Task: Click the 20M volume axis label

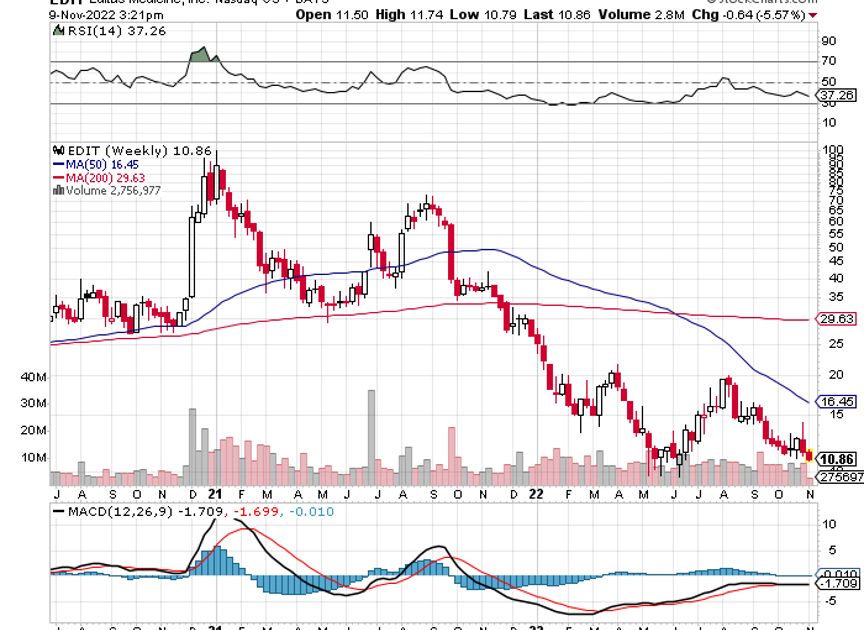Action: click(x=33, y=430)
